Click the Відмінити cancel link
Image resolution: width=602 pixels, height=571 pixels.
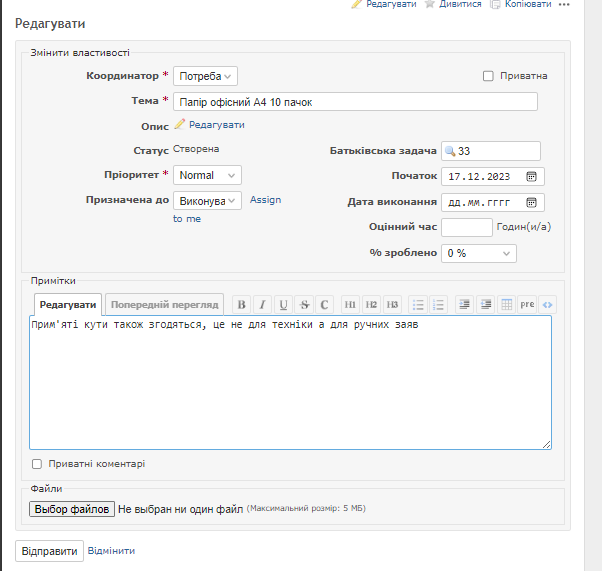(111, 551)
